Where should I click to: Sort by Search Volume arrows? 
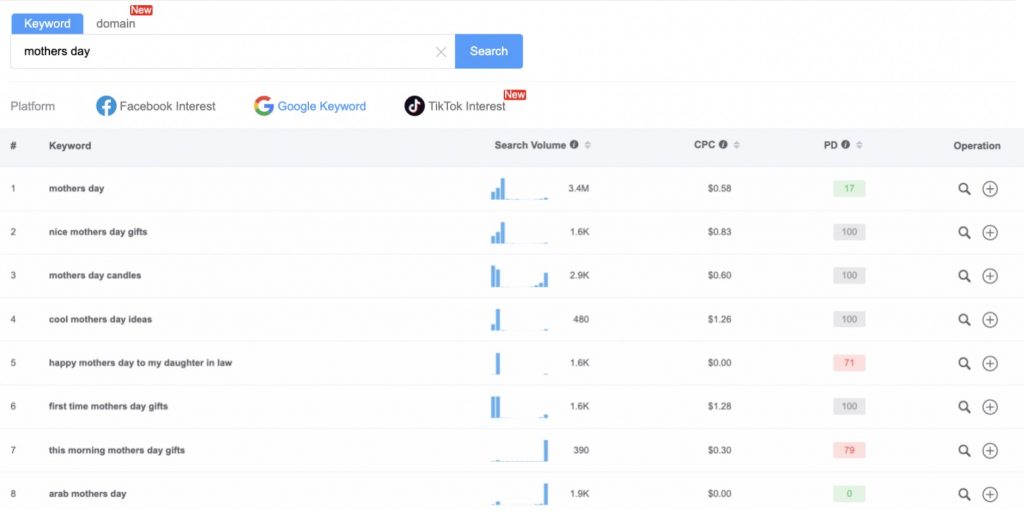(x=587, y=145)
